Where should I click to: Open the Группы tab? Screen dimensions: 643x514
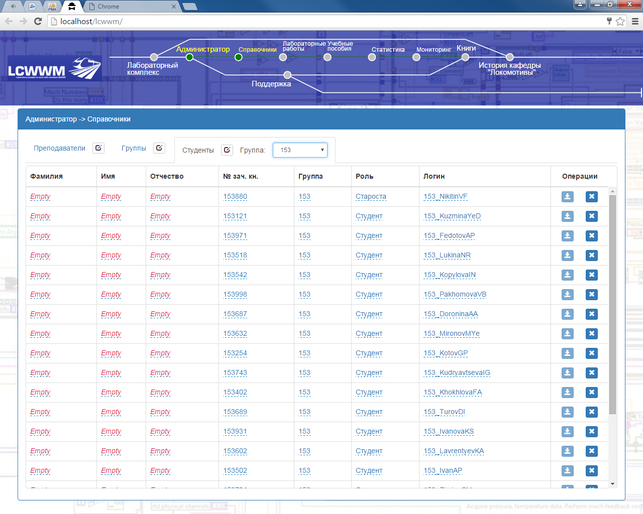pos(134,148)
